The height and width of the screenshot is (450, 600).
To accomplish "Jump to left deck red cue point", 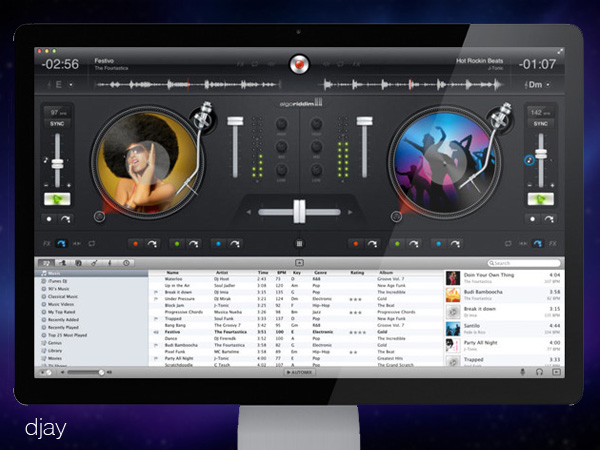I will tap(152, 243).
